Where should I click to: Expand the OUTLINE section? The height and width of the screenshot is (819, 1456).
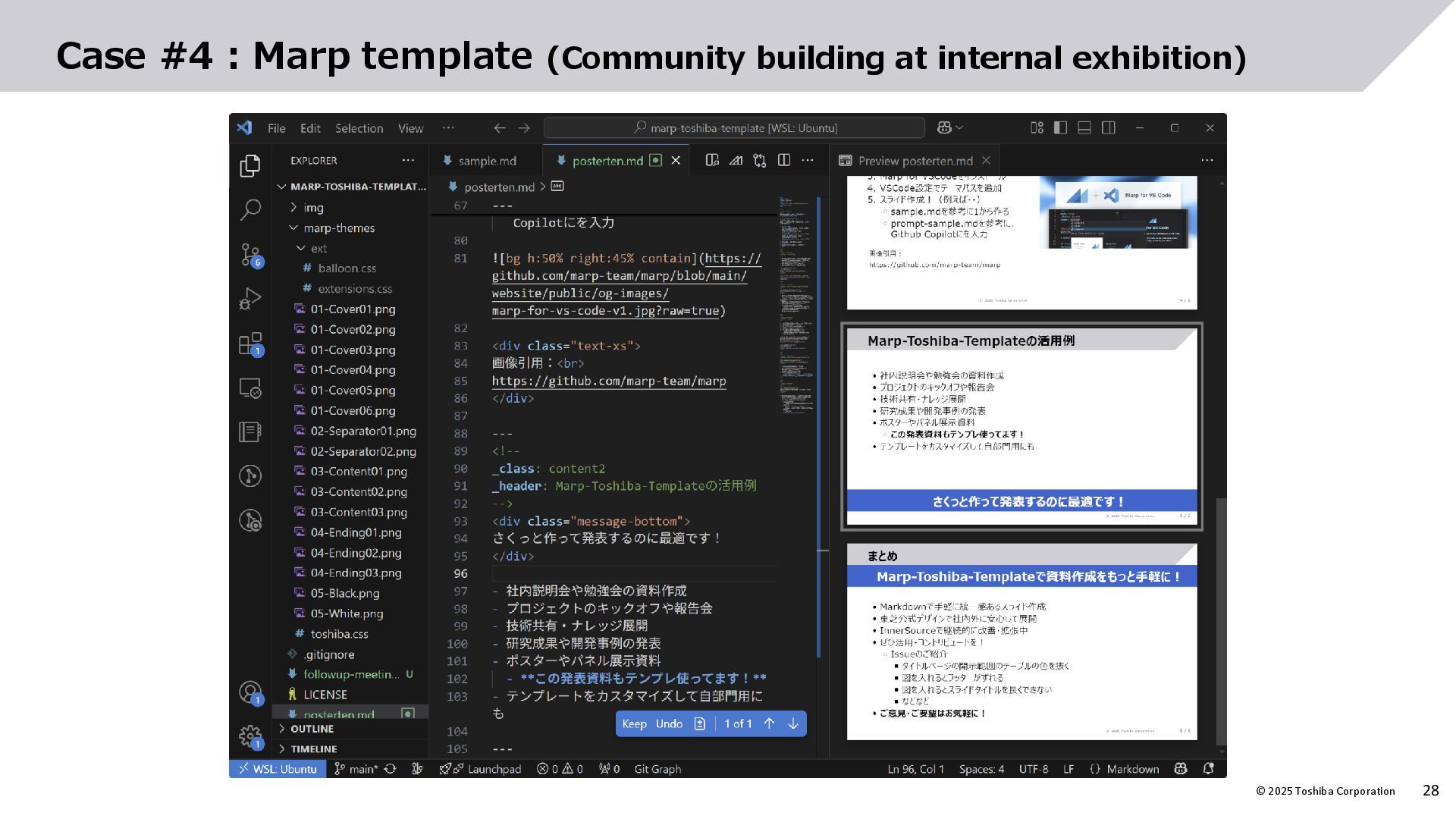[x=312, y=729]
